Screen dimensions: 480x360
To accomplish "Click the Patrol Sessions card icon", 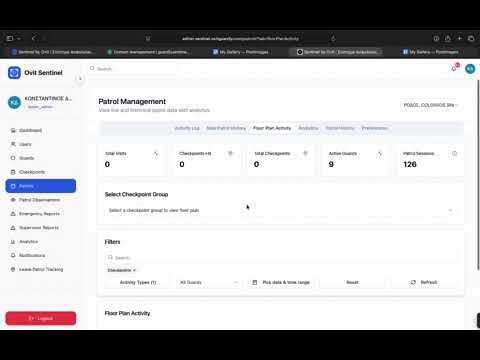I will tap(454, 153).
